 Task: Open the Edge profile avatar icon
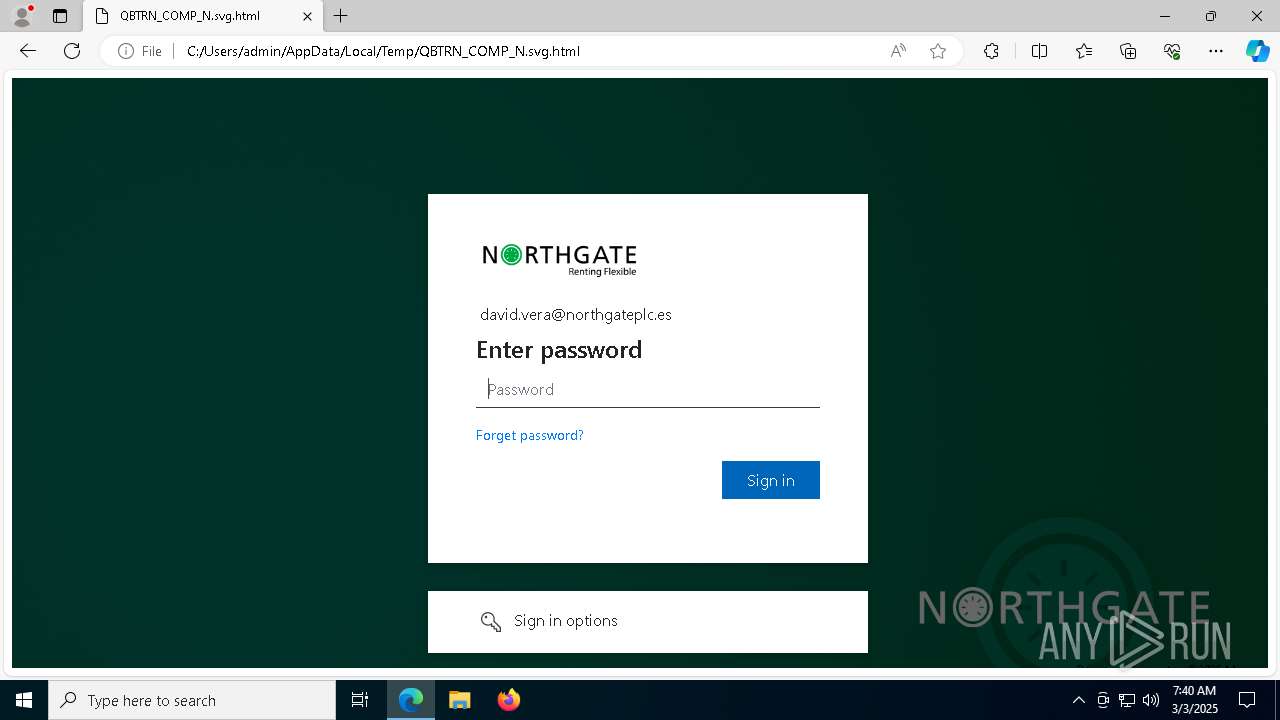tap(22, 16)
